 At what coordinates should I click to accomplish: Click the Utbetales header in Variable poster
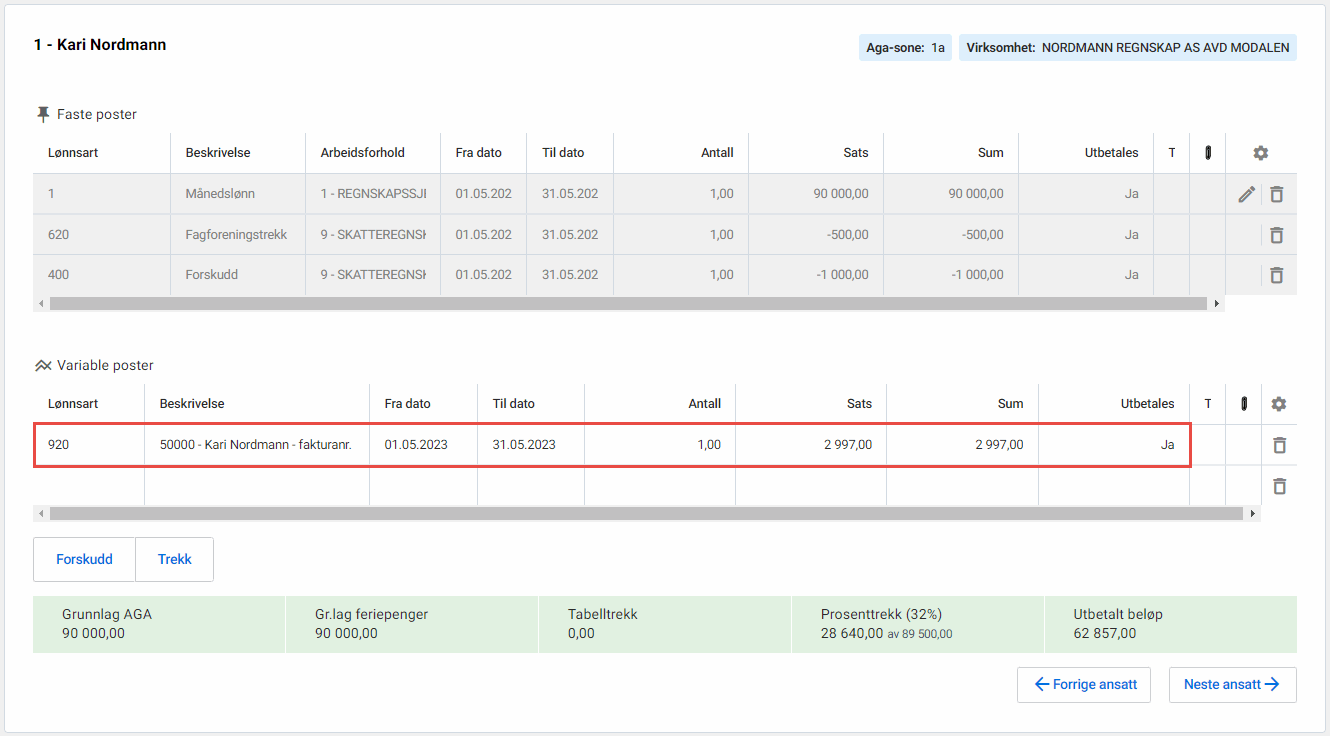[x=1113, y=404]
